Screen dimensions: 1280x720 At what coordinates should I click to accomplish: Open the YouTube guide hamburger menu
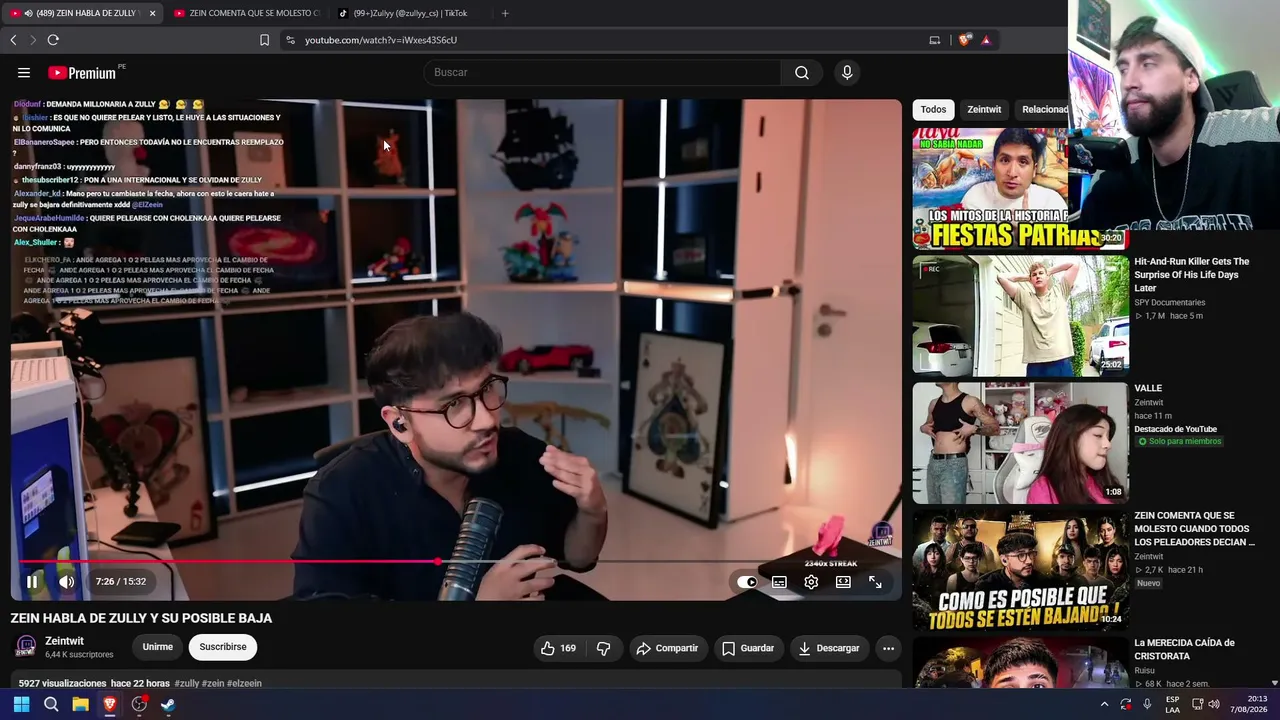tap(24, 72)
